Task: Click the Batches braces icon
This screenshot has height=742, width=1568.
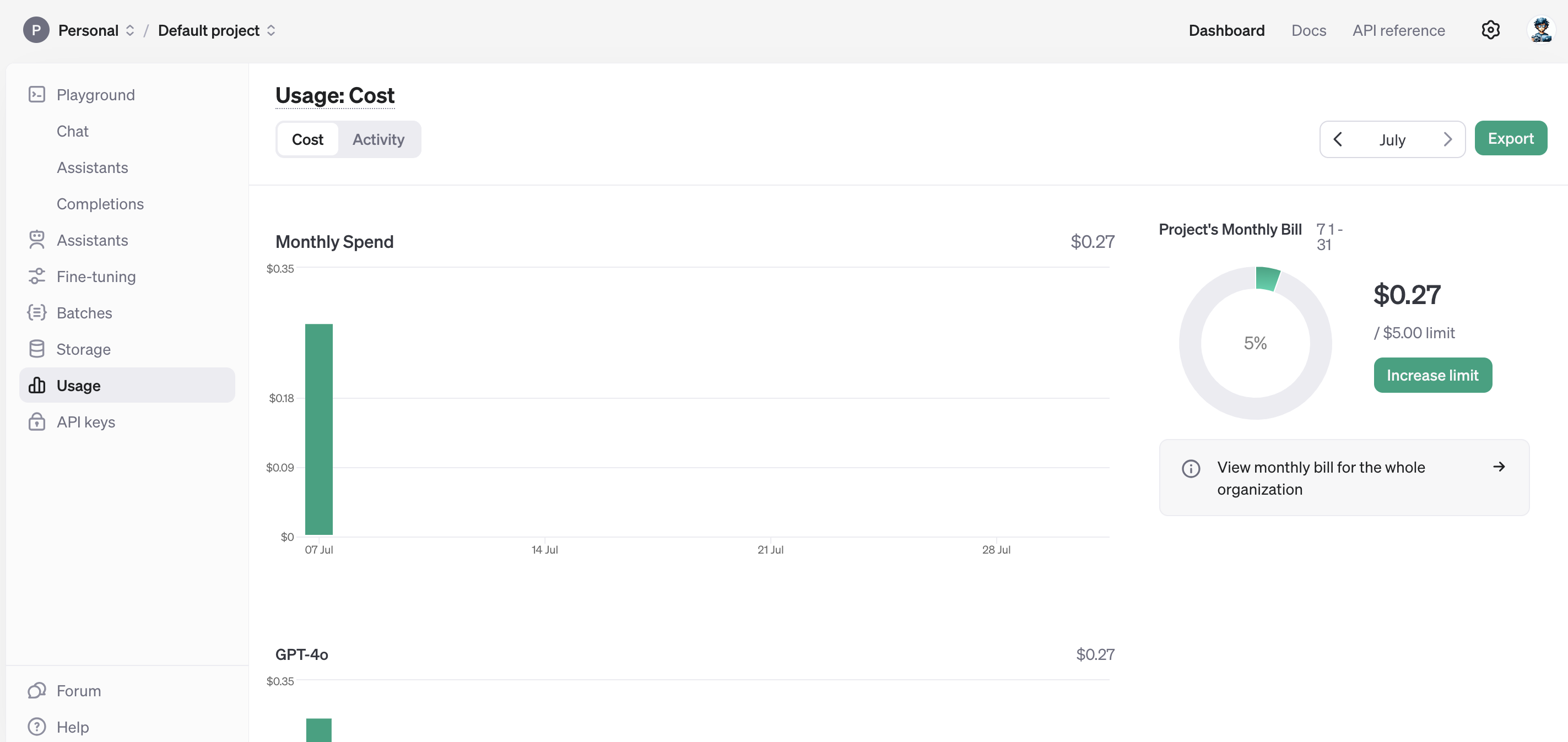Action: tap(36, 313)
